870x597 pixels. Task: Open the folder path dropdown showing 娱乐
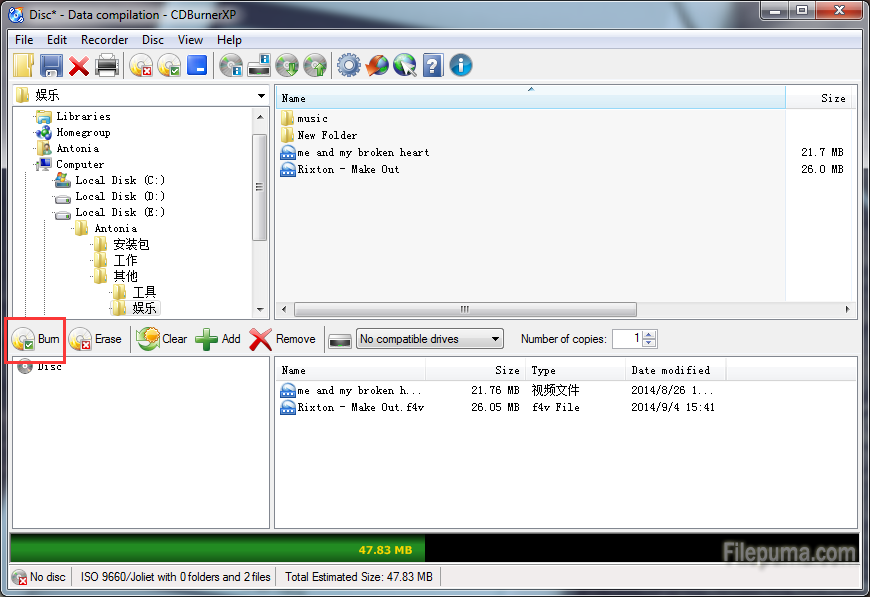(x=261, y=96)
